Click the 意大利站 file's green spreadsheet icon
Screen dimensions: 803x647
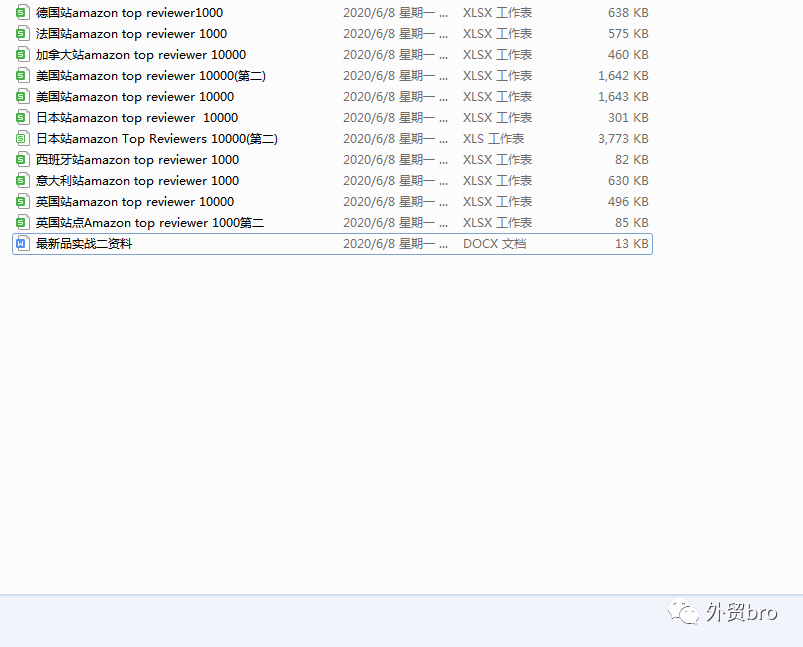pos(22,181)
